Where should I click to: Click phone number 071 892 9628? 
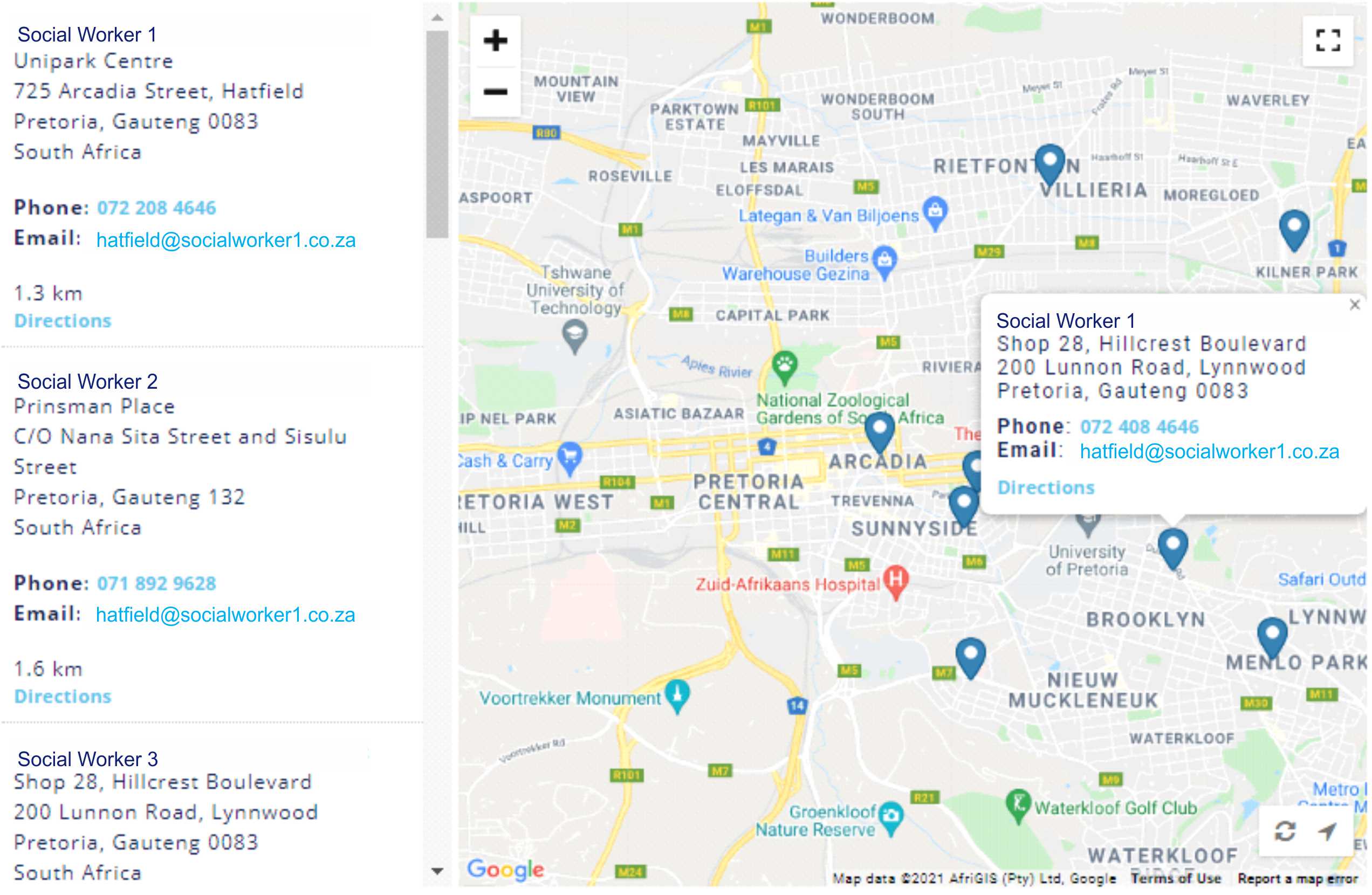pyautogui.click(x=156, y=584)
